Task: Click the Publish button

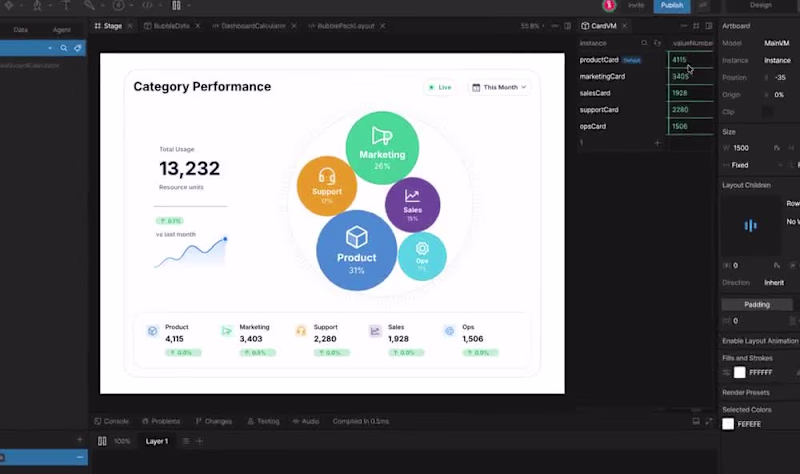Action: click(x=671, y=6)
